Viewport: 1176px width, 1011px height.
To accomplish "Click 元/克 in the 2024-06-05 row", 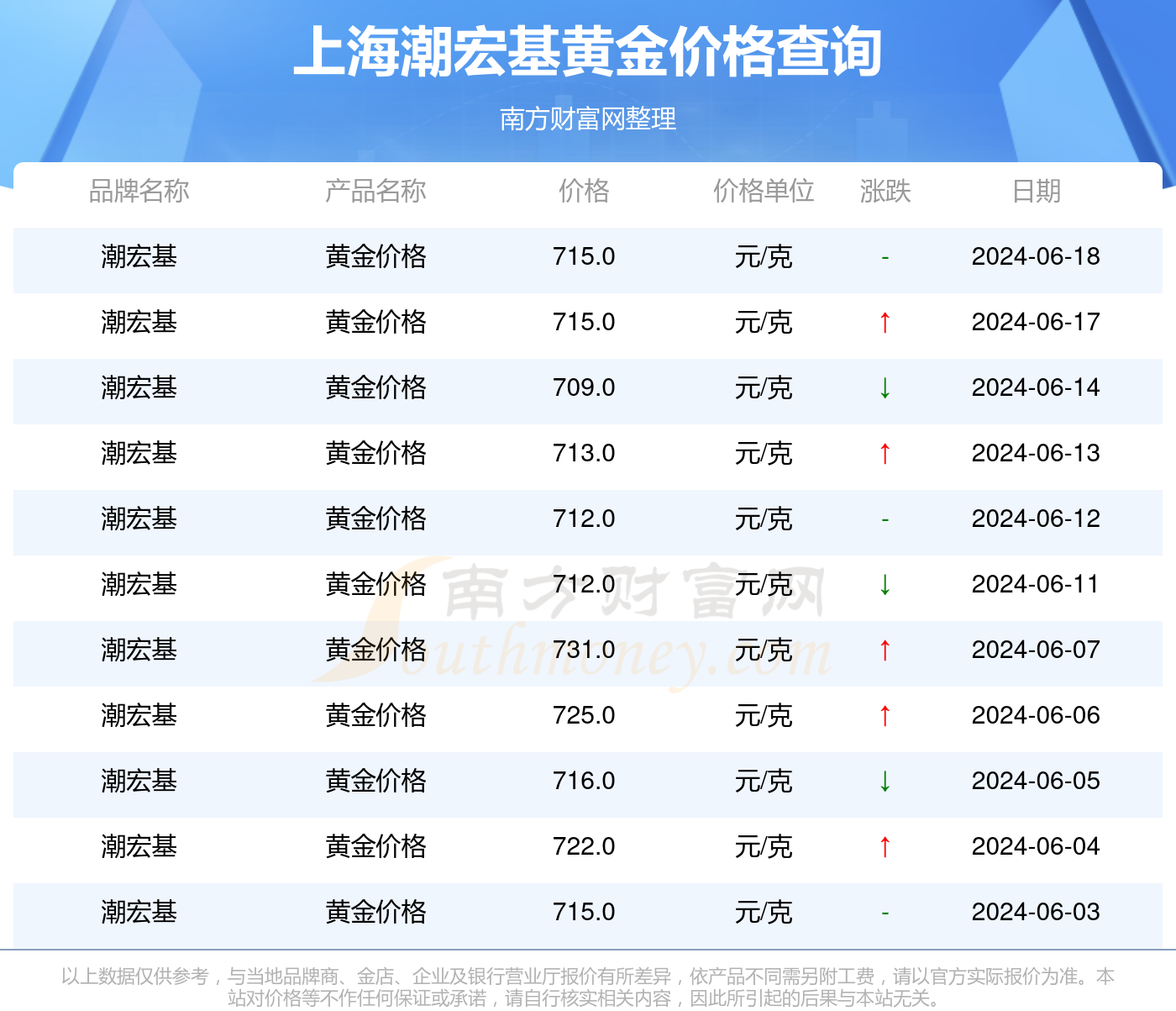I will point(764,781).
